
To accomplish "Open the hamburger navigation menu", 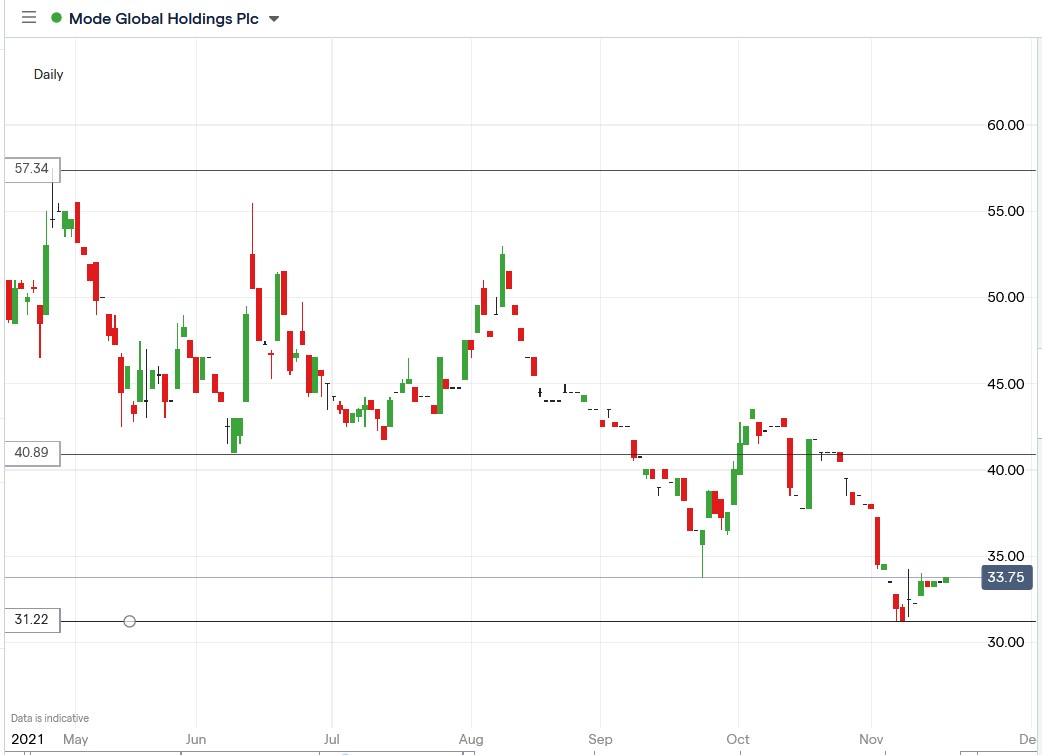I will click(x=29, y=17).
